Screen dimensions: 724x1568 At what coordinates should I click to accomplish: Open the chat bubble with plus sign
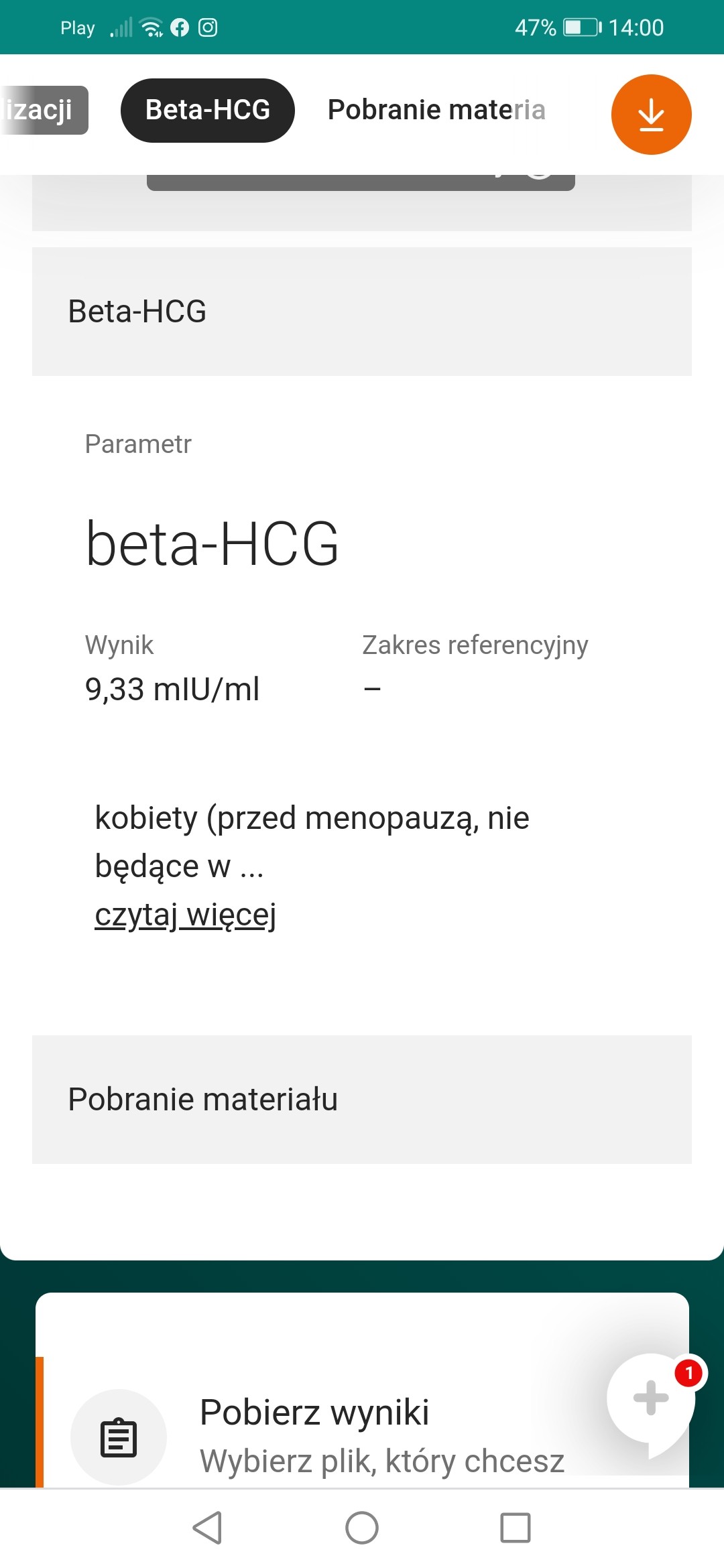pos(650,1398)
